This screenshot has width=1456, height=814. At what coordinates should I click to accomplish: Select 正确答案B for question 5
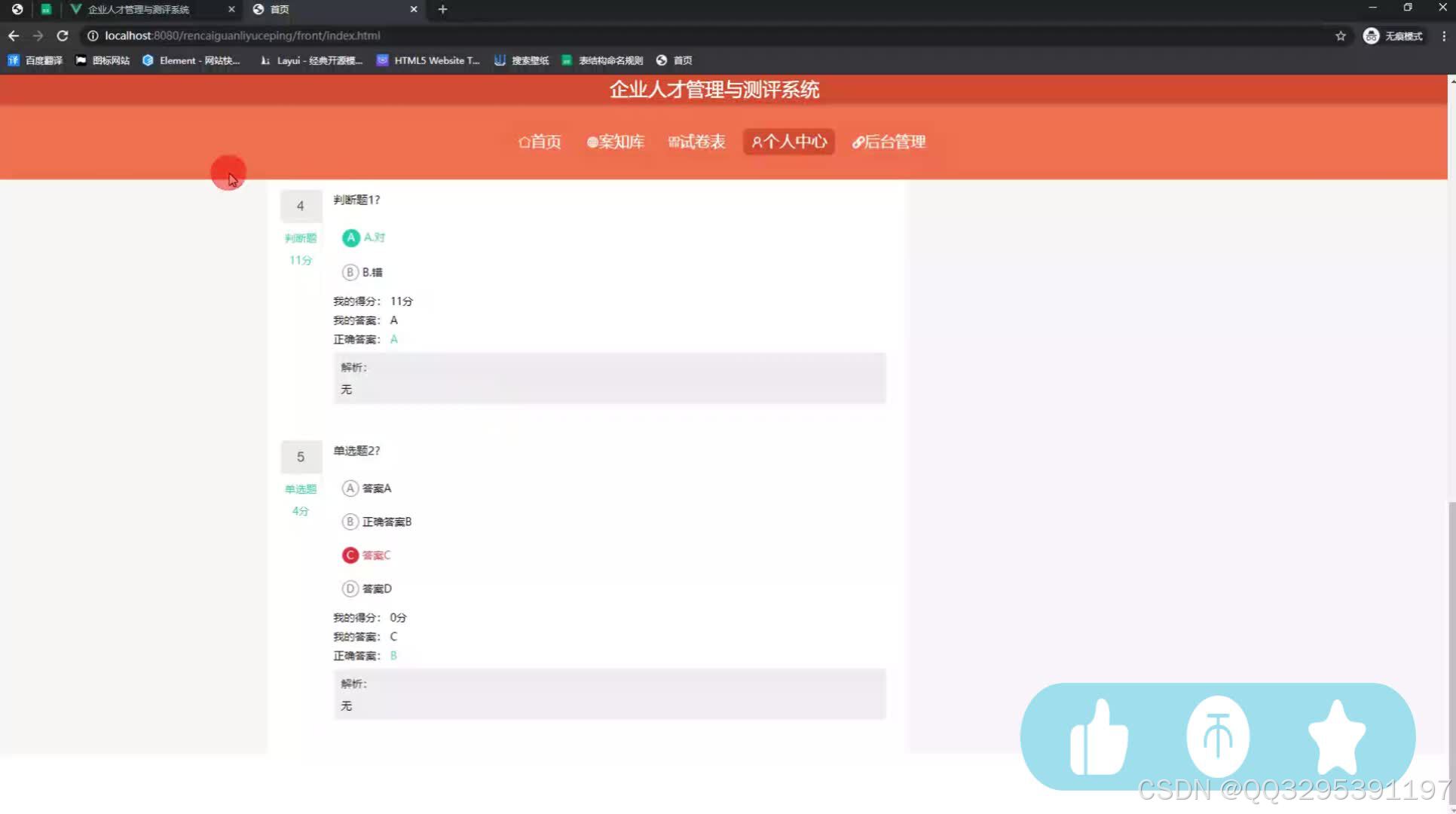click(x=377, y=522)
